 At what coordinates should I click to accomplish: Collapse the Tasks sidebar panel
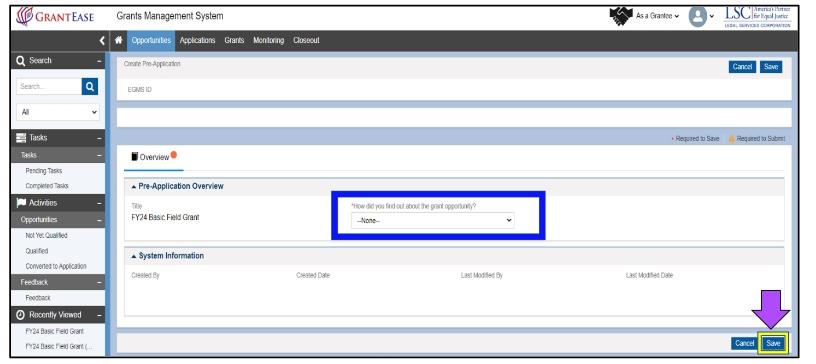pos(99,138)
